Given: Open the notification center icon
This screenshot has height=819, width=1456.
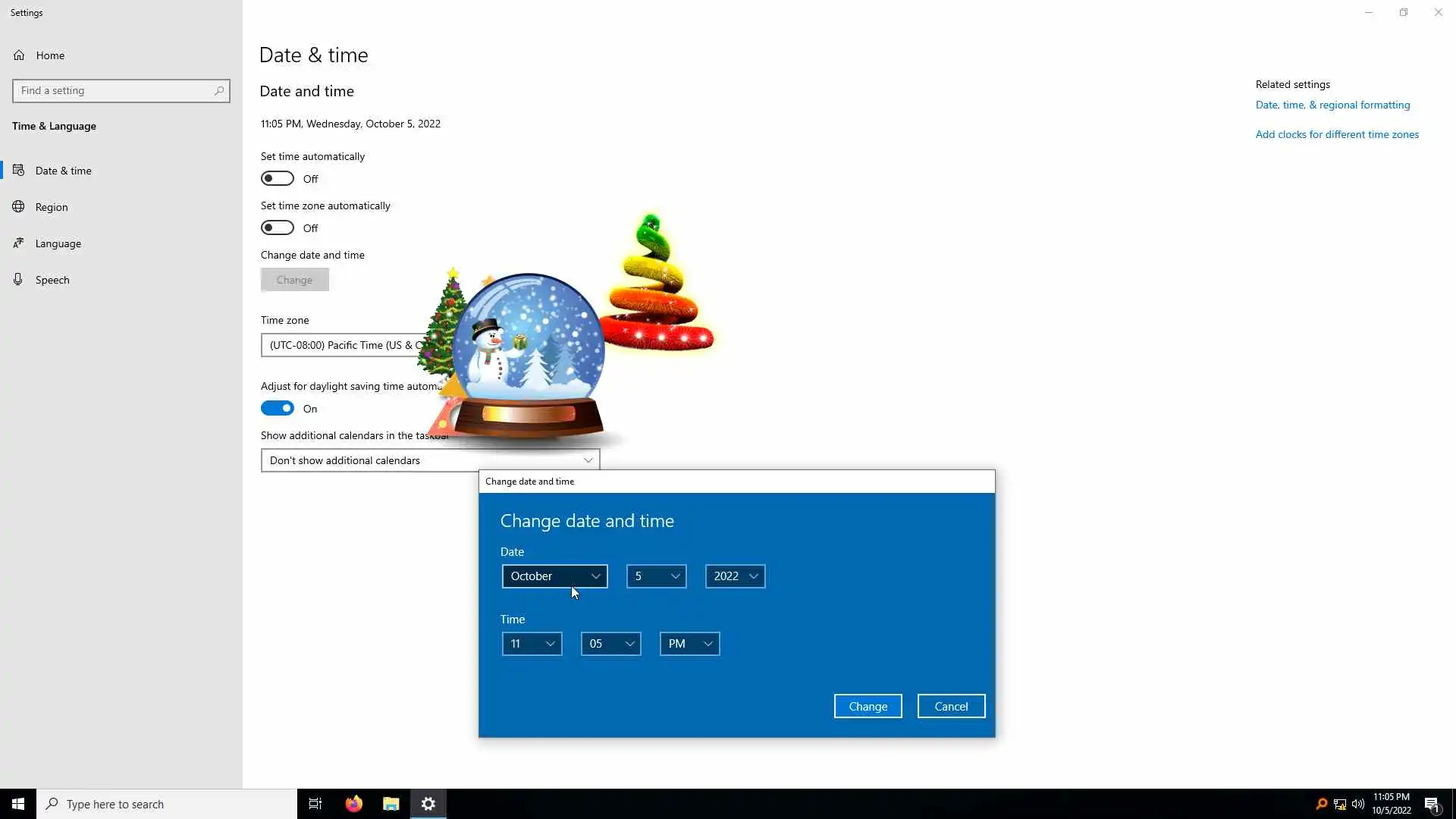Looking at the screenshot, I should tap(1432, 804).
